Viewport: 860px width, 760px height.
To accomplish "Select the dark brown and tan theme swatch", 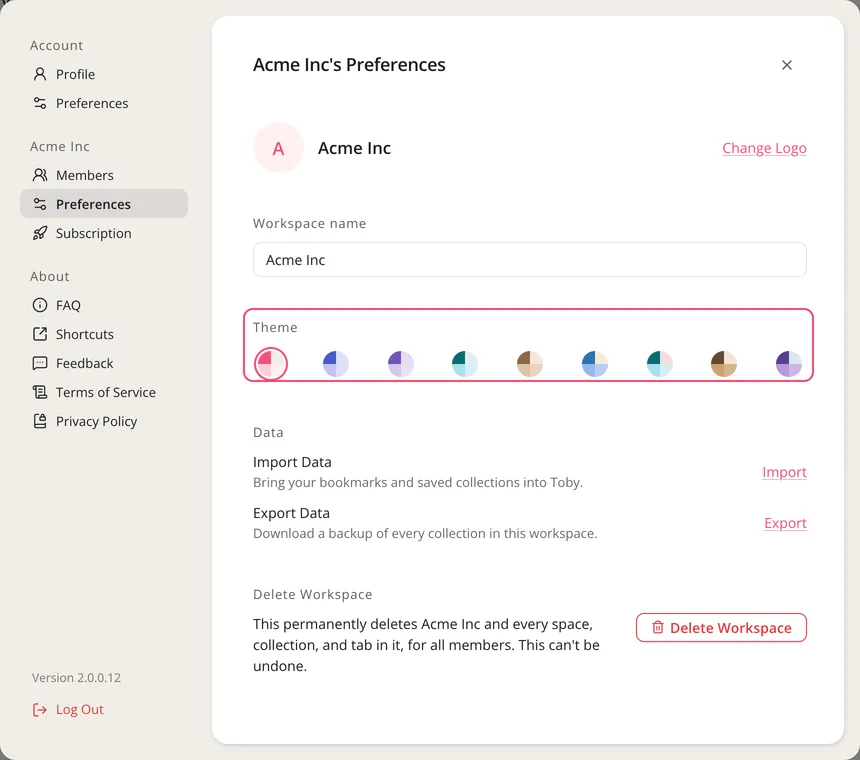I will click(724, 364).
